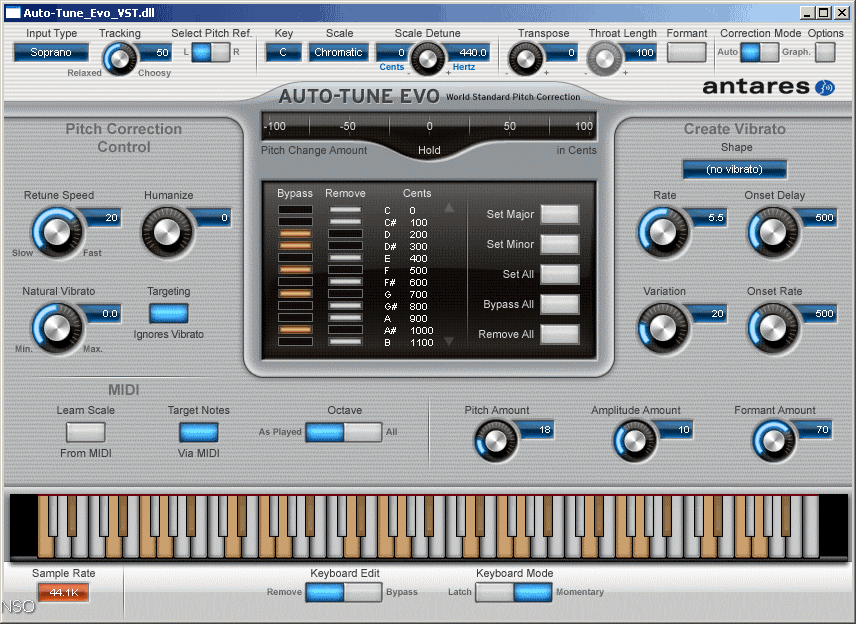Toggle Bypass for note G
Viewport: 856px width, 624px height.
pyautogui.click(x=295, y=294)
